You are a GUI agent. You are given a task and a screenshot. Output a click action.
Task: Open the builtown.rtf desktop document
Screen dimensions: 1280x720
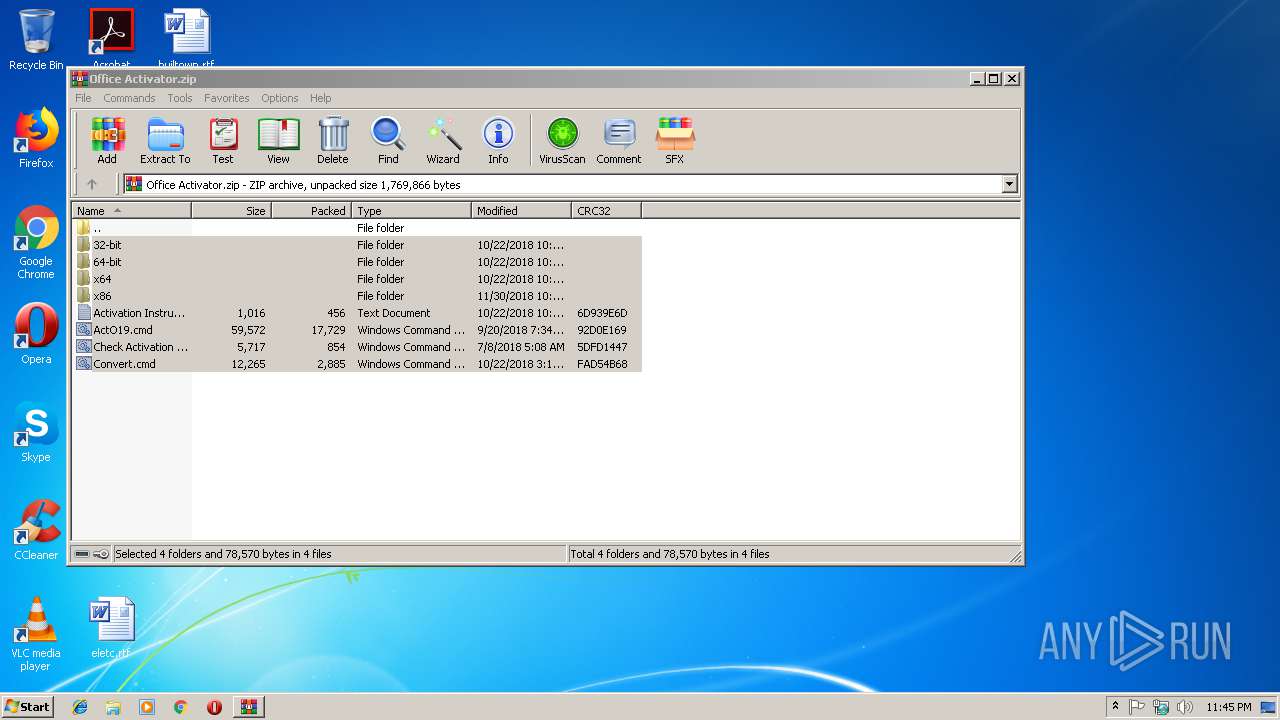click(186, 38)
